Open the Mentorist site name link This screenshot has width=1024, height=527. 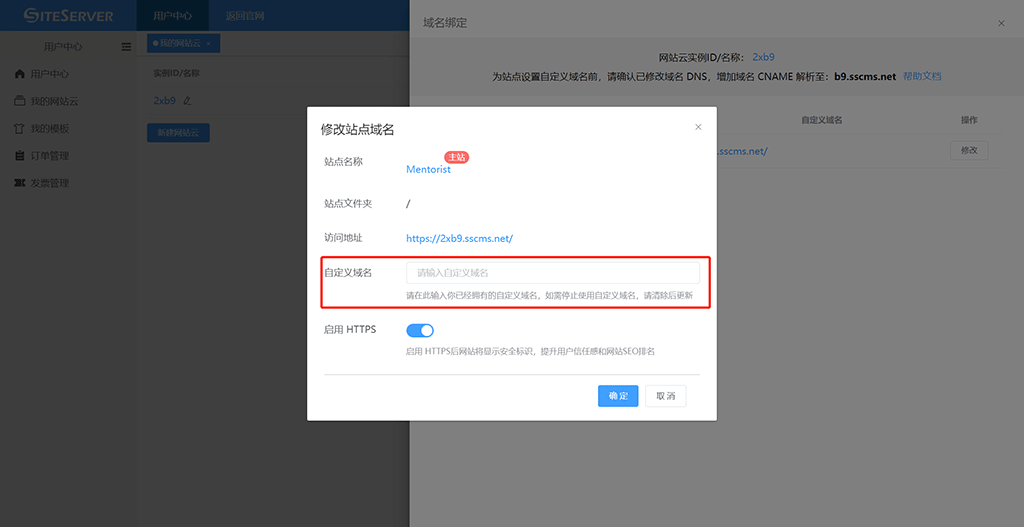428,170
